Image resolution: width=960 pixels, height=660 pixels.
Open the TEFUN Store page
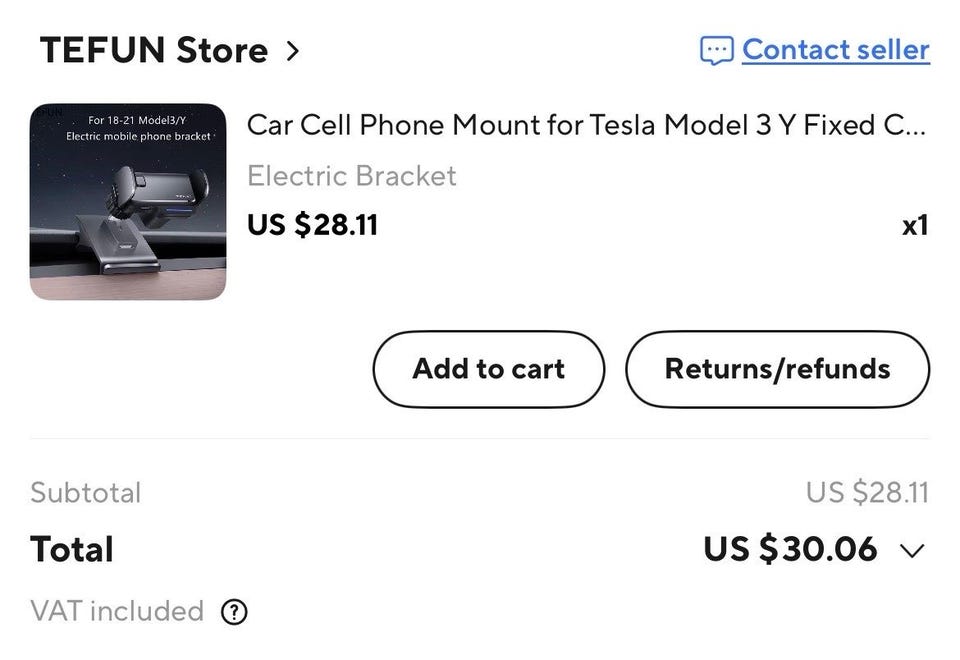tap(153, 50)
